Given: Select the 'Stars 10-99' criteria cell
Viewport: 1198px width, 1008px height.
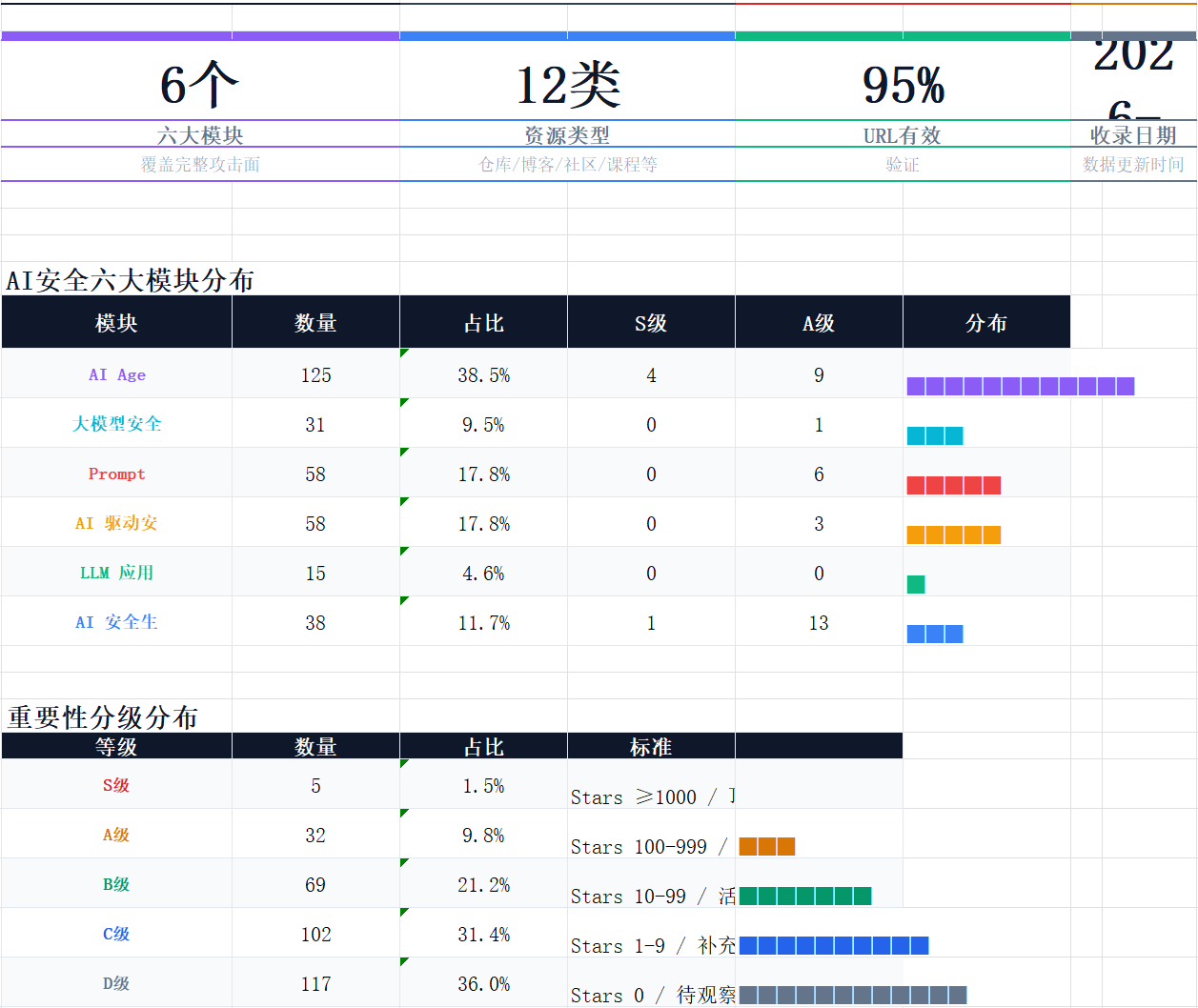Looking at the screenshot, I should pyautogui.click(x=651, y=884).
